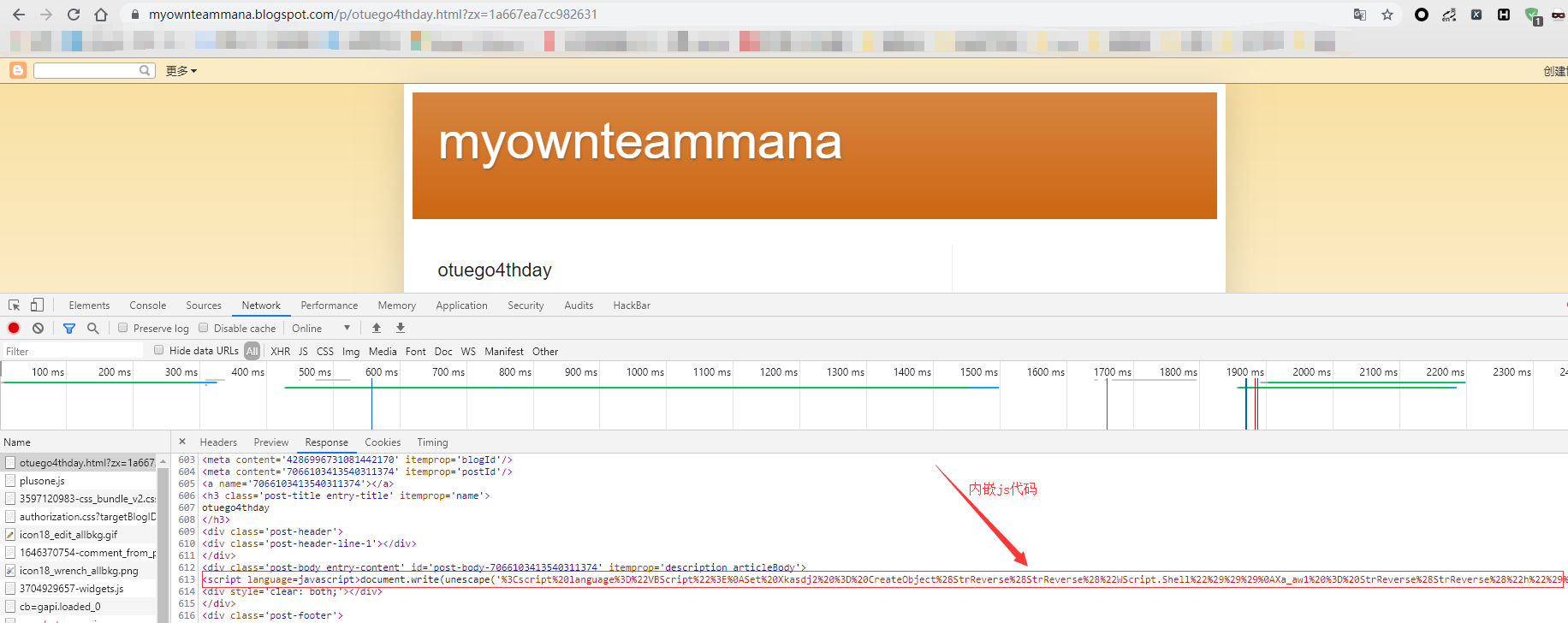Filter requests by Manifest
Screen dimensions: 1568x623
504,351
